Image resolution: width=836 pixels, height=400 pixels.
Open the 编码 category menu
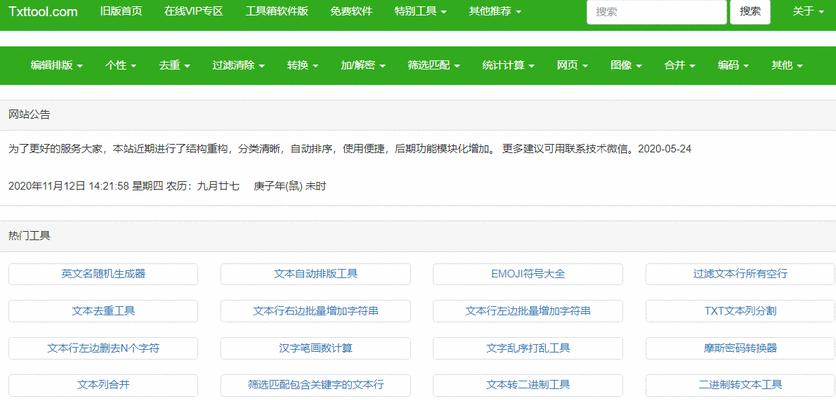pos(734,66)
